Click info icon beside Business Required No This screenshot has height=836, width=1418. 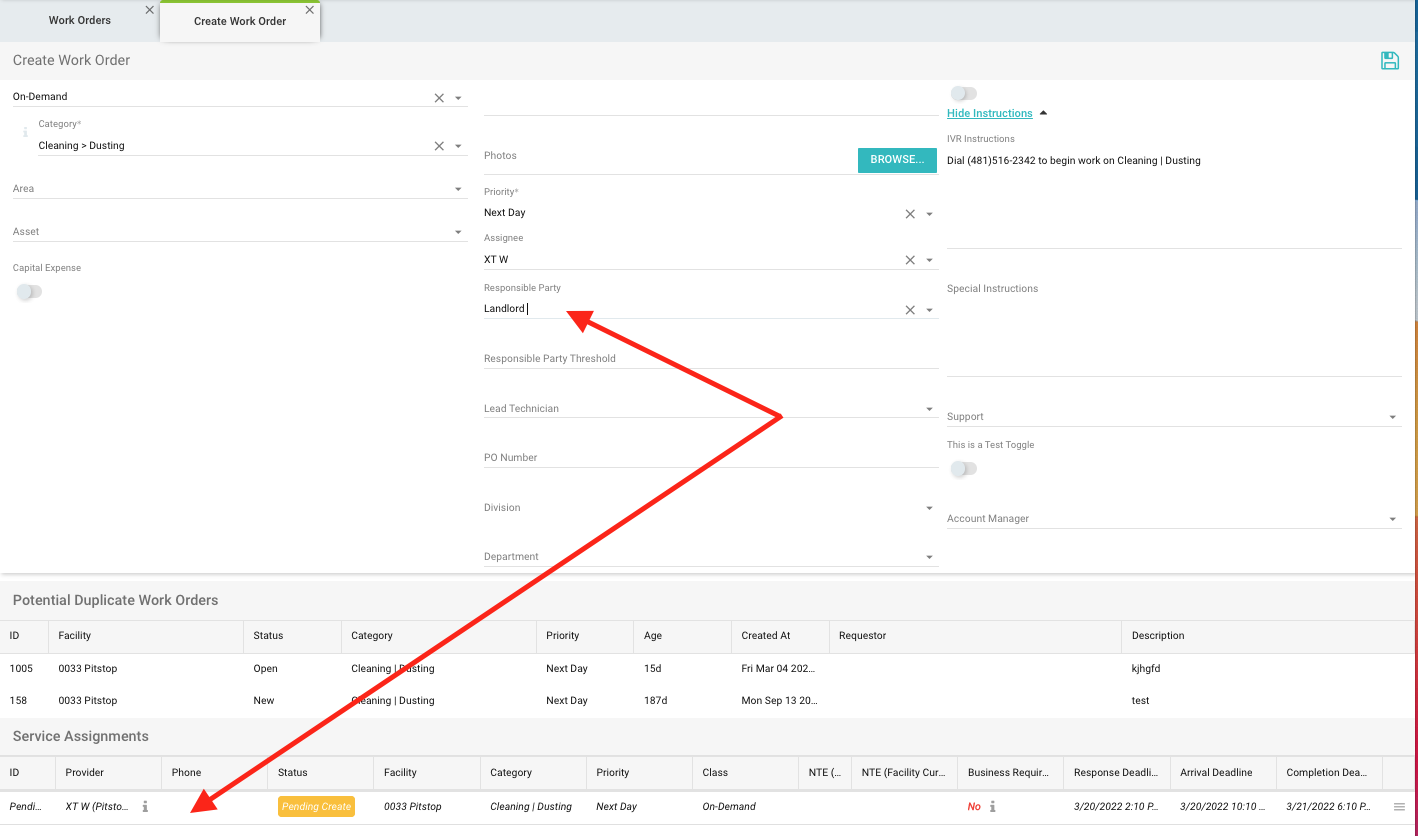(992, 807)
